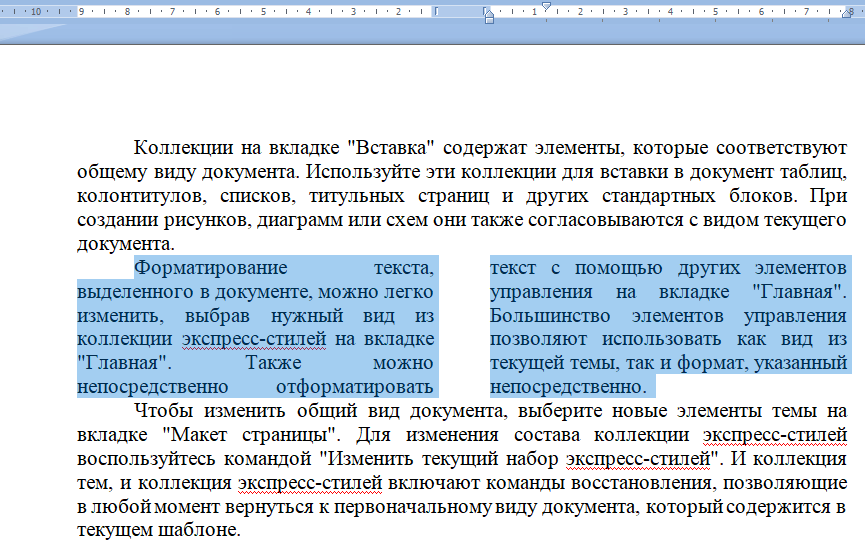Click the word "Чтобы" starting last paragraph

tap(163, 411)
